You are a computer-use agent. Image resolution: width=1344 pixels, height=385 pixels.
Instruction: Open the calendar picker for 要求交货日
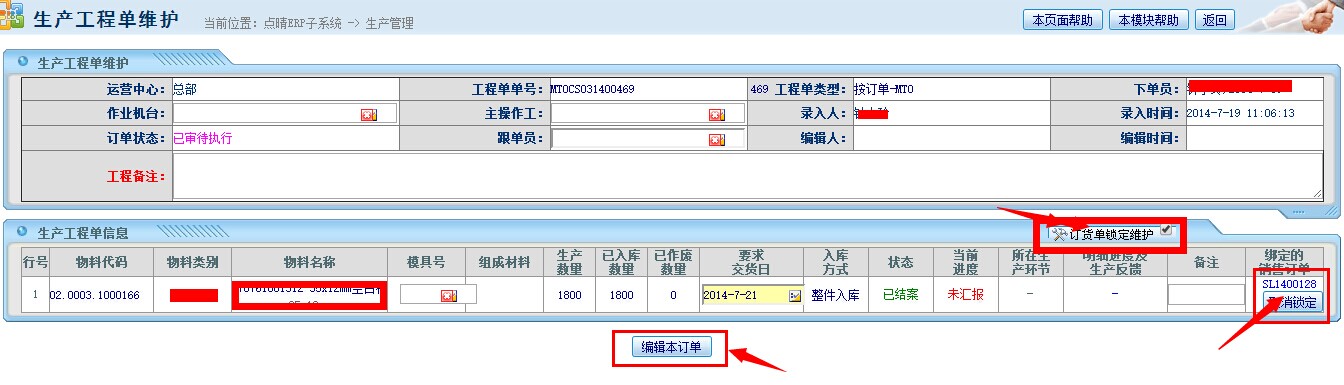pos(795,296)
